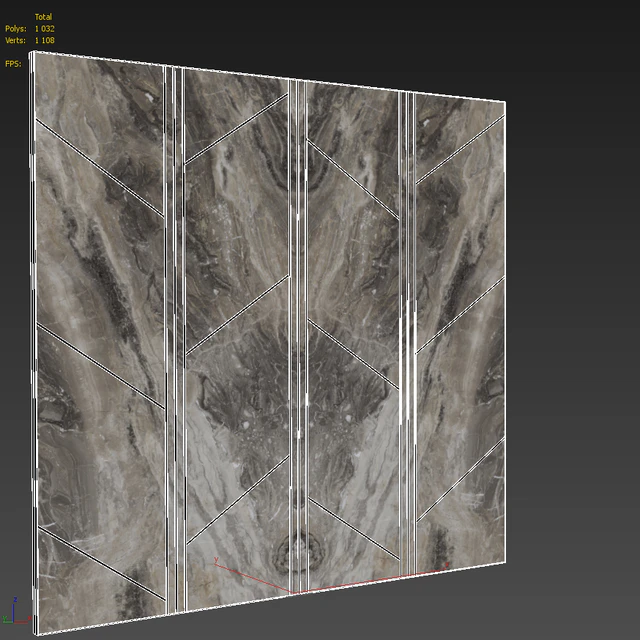Screen dimensions: 640x640
Task: Click the world axis tripod gizmo
Action: [x=15, y=611]
